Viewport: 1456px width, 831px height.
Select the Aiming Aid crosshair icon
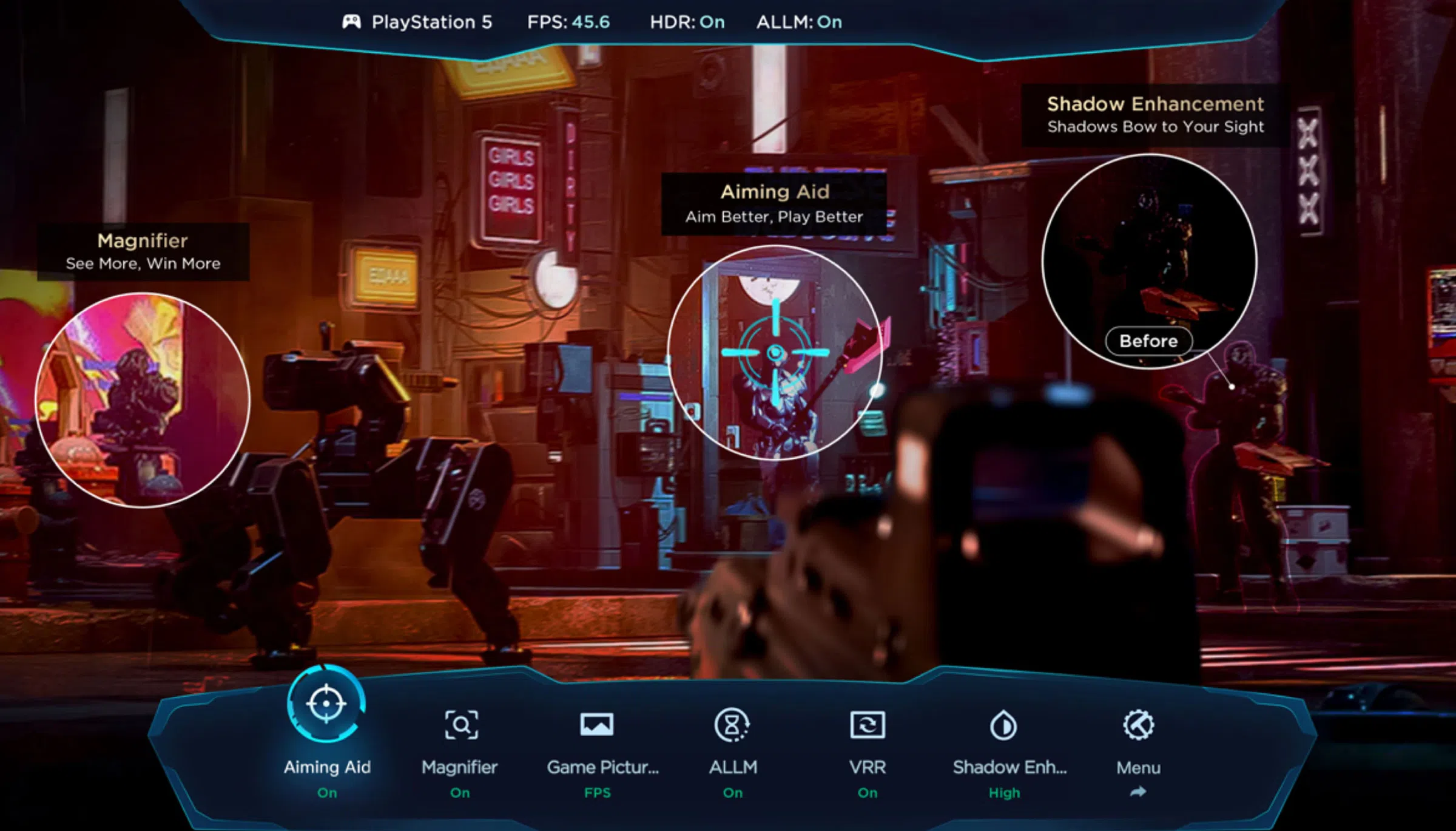click(x=326, y=704)
